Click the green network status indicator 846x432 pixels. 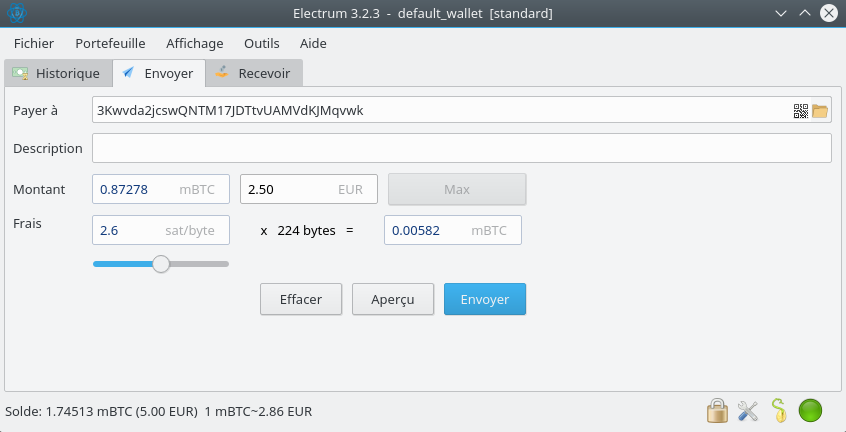810,410
